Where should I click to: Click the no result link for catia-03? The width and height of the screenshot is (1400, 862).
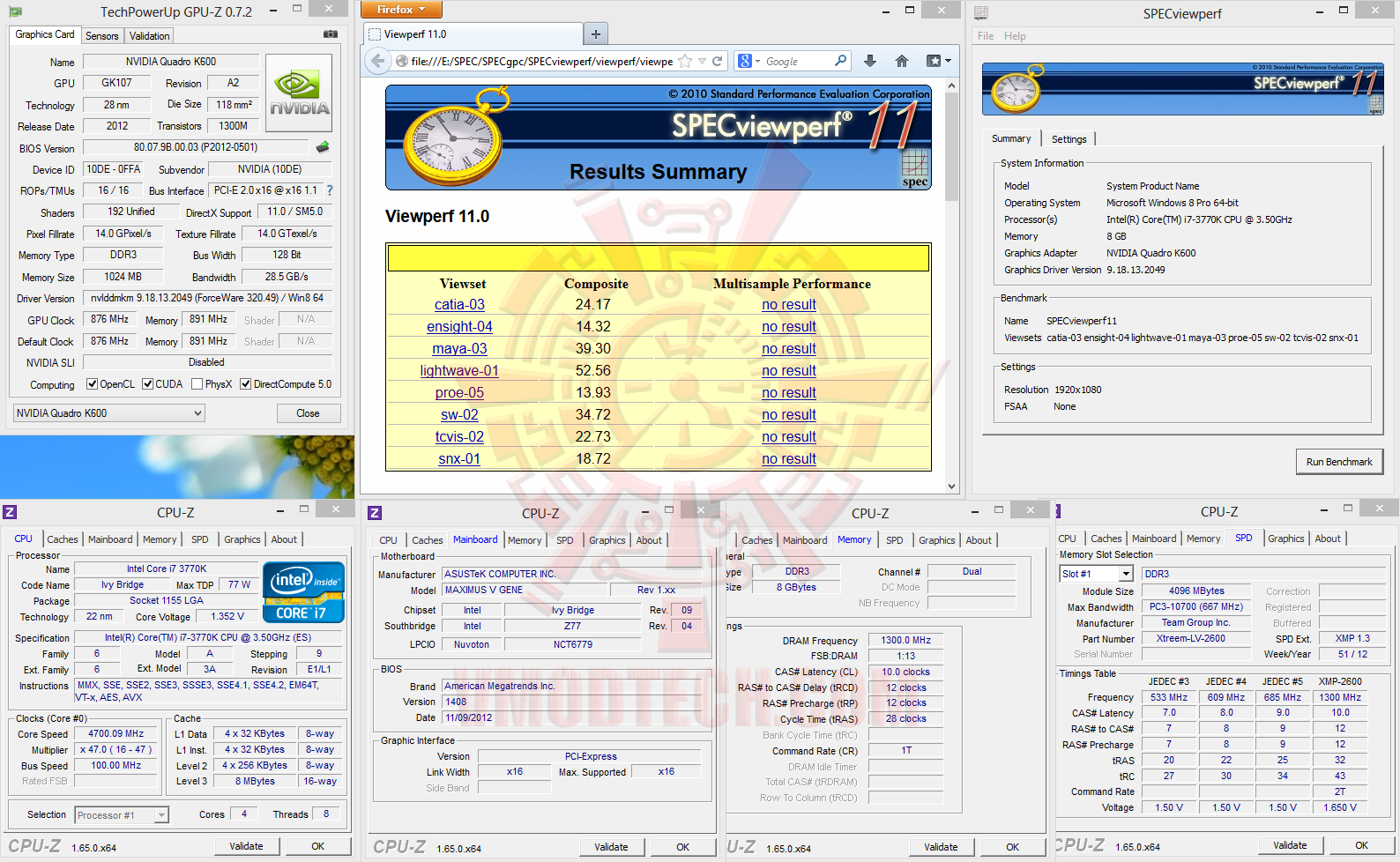click(x=789, y=305)
